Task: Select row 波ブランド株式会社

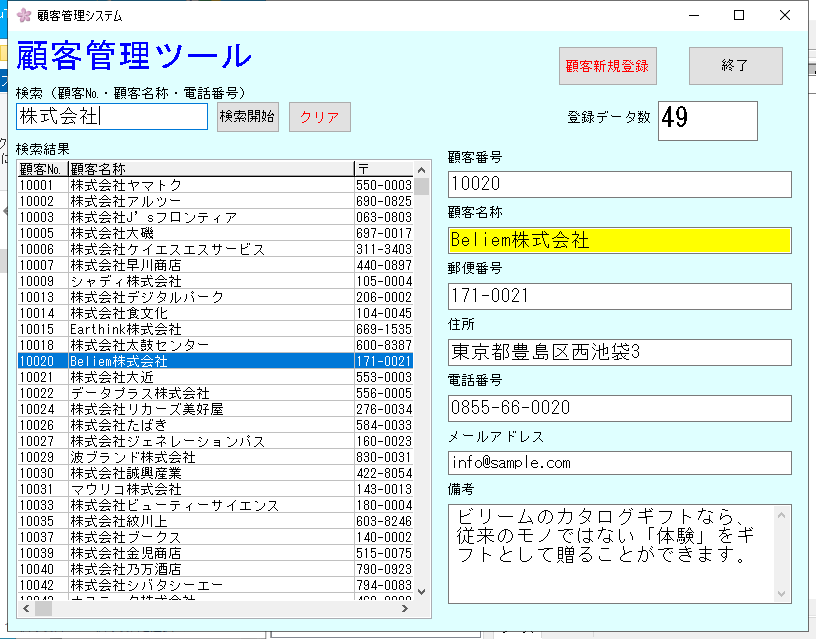Action: click(x=215, y=457)
